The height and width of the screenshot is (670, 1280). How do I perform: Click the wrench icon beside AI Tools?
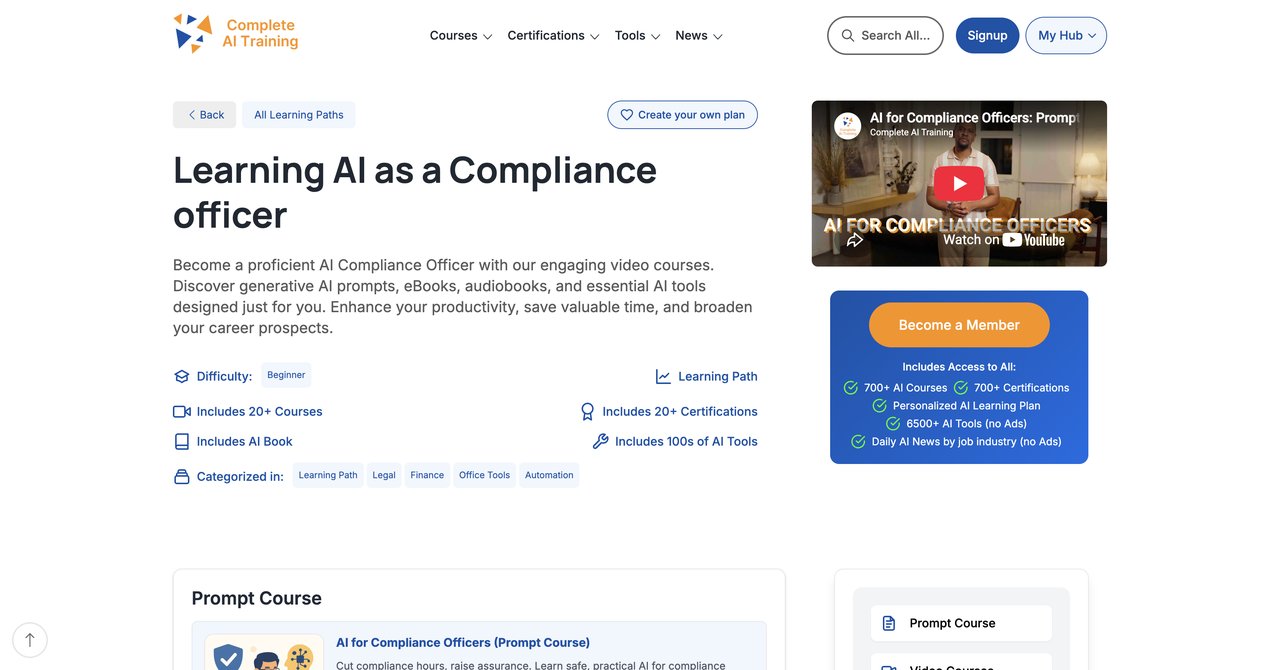(x=600, y=442)
